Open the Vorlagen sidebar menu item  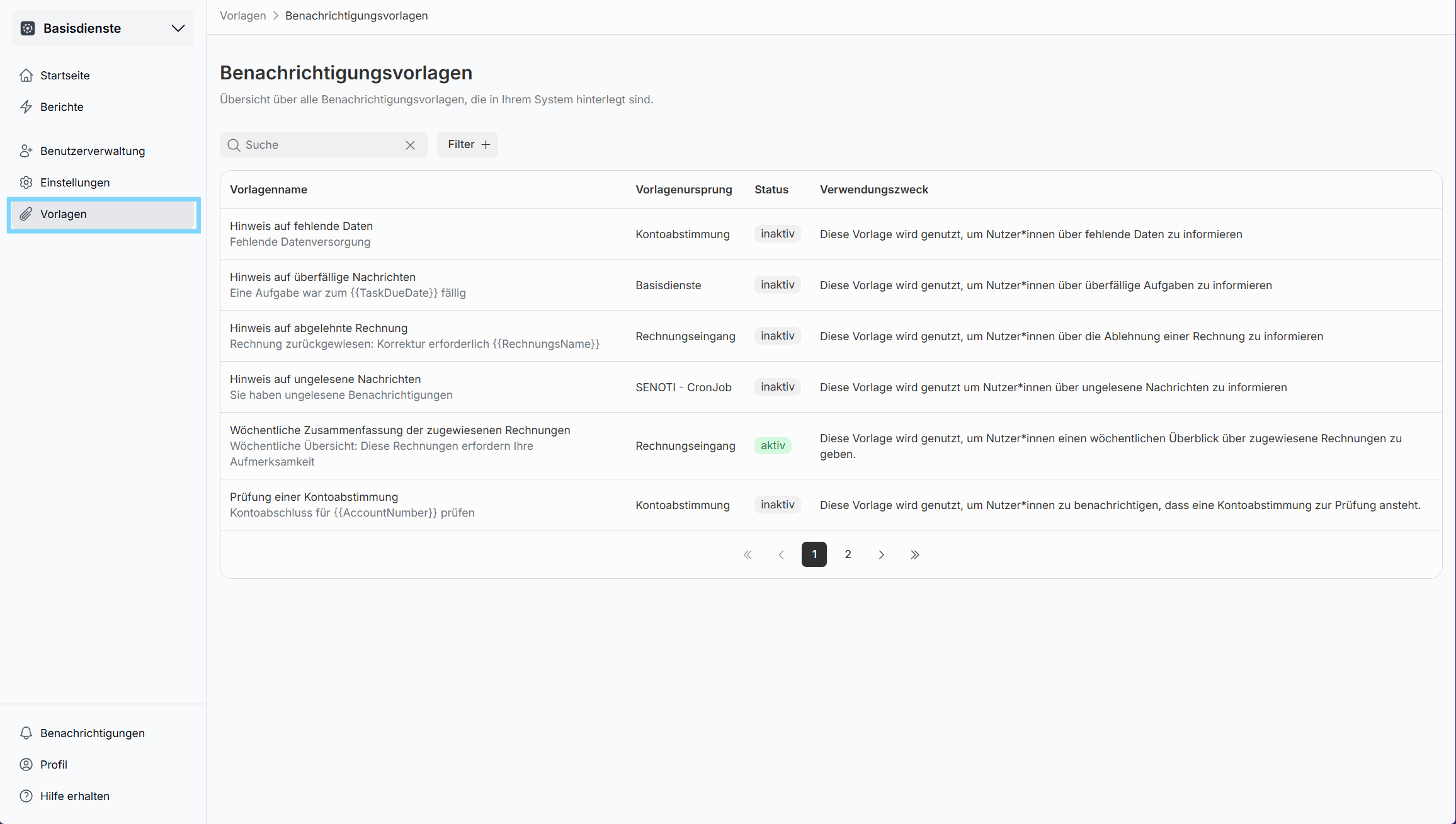[63, 214]
